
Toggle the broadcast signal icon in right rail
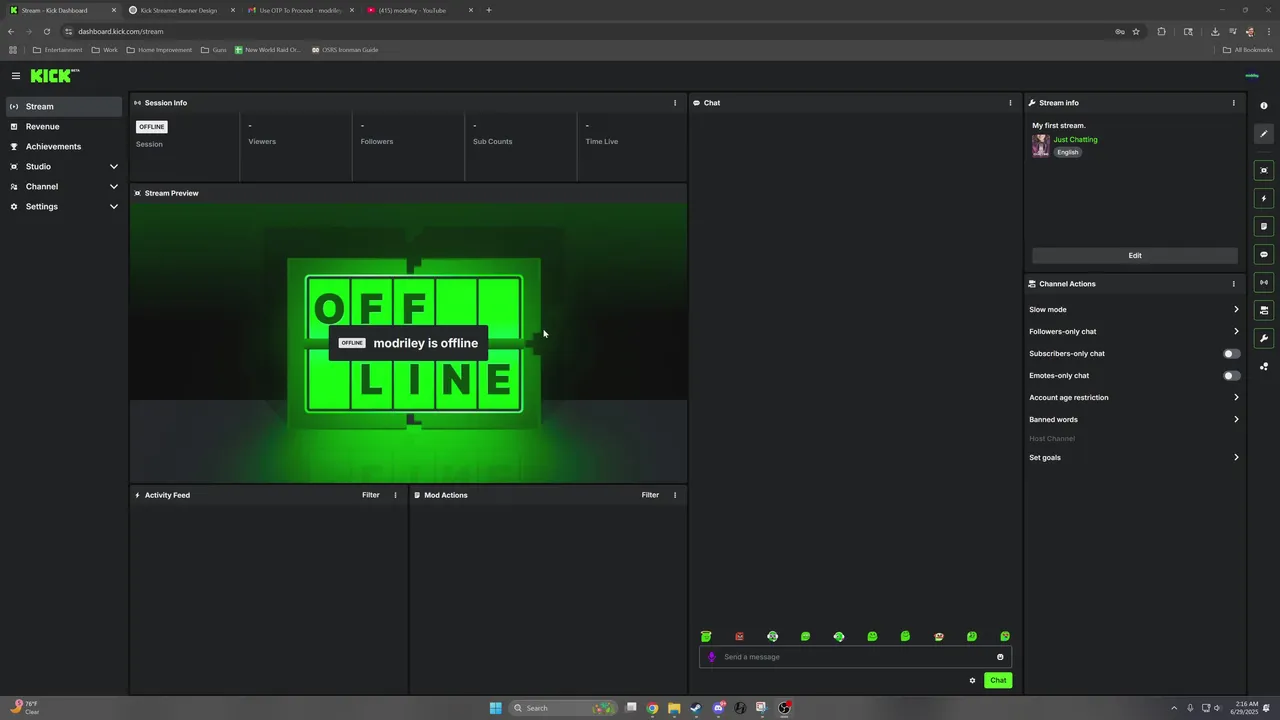point(1264,282)
